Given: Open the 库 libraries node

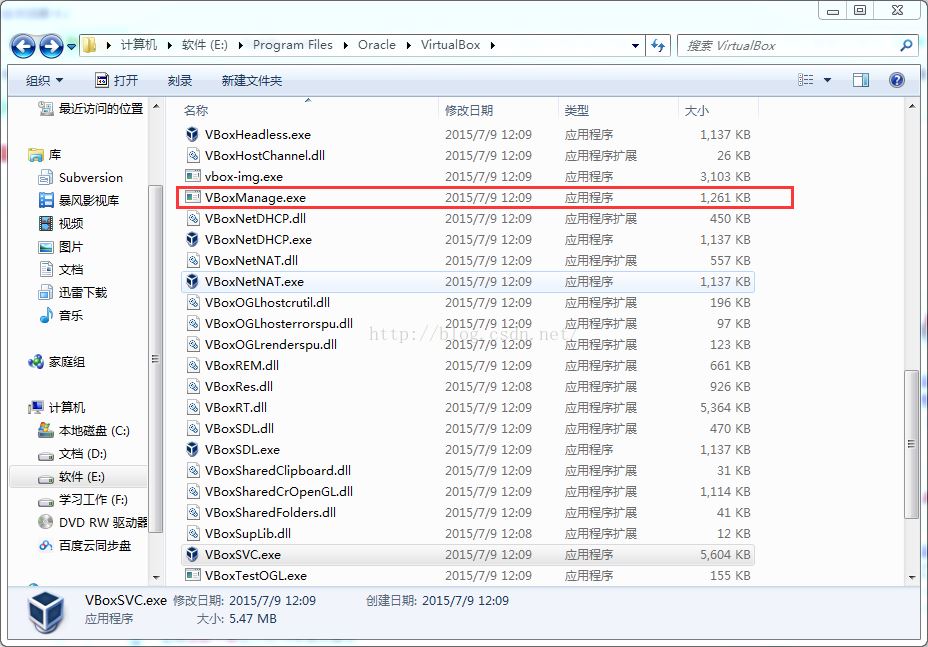Looking at the screenshot, I should click(45, 154).
